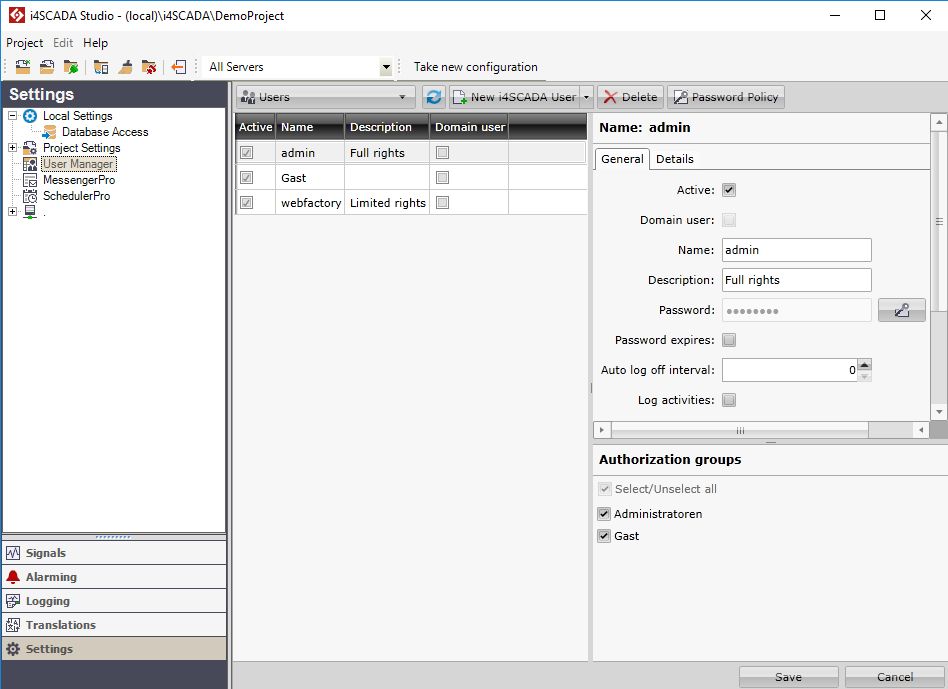Toggle Active checkbox in the Gast row

[247, 178]
